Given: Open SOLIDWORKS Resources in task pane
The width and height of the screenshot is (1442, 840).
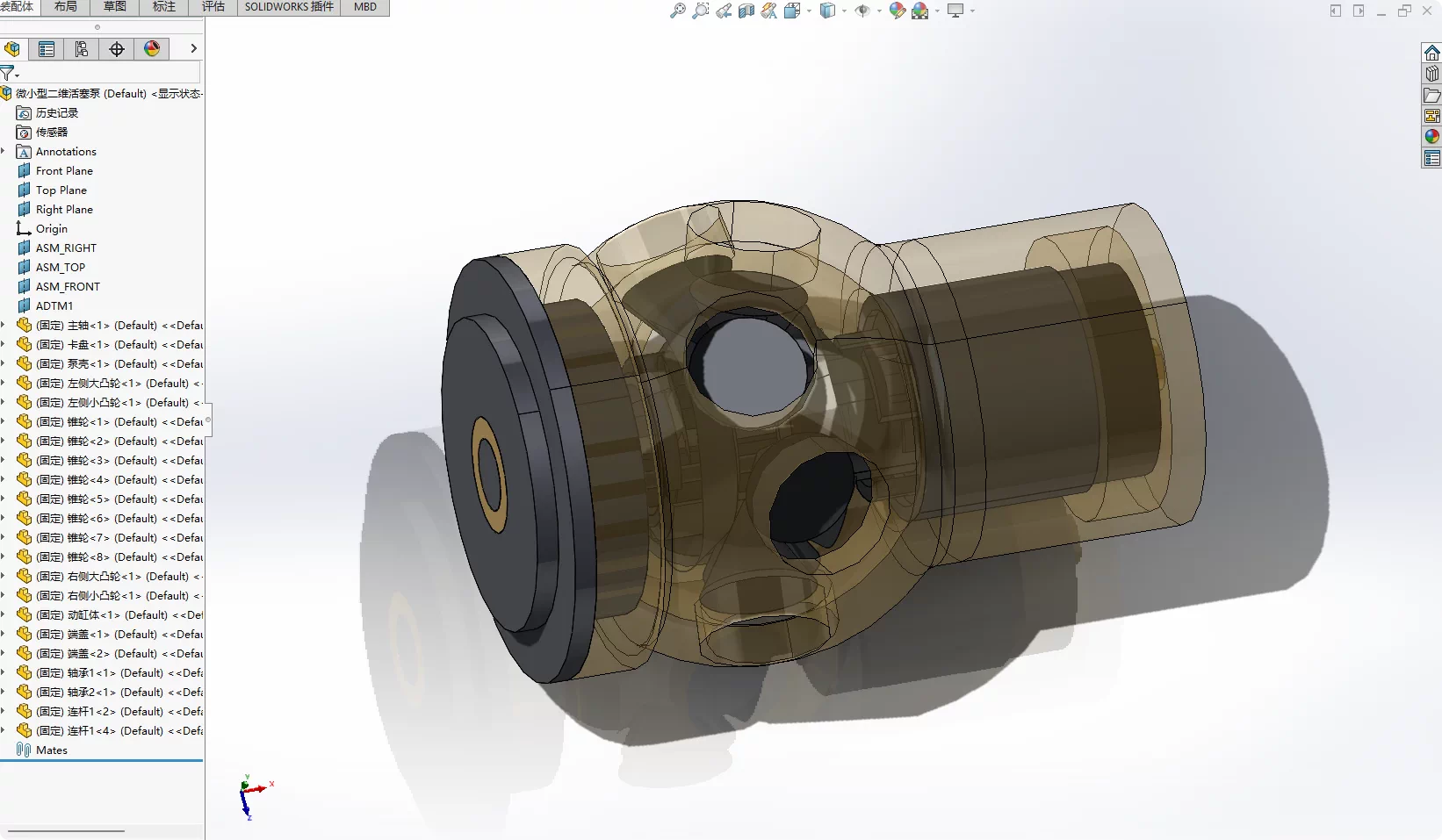Looking at the screenshot, I should pyautogui.click(x=1431, y=53).
